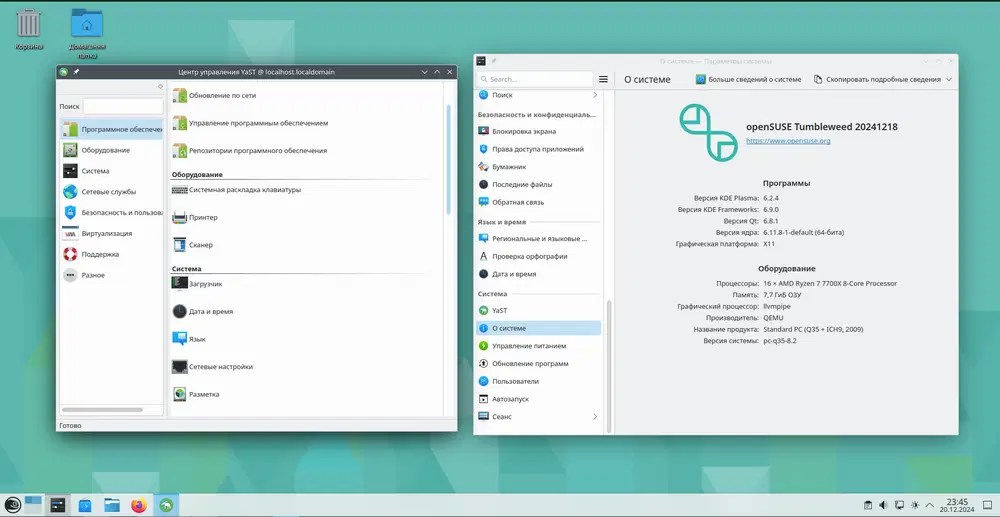Open the brightness tray icon
Screen dimensions: 1000x517
point(915,505)
